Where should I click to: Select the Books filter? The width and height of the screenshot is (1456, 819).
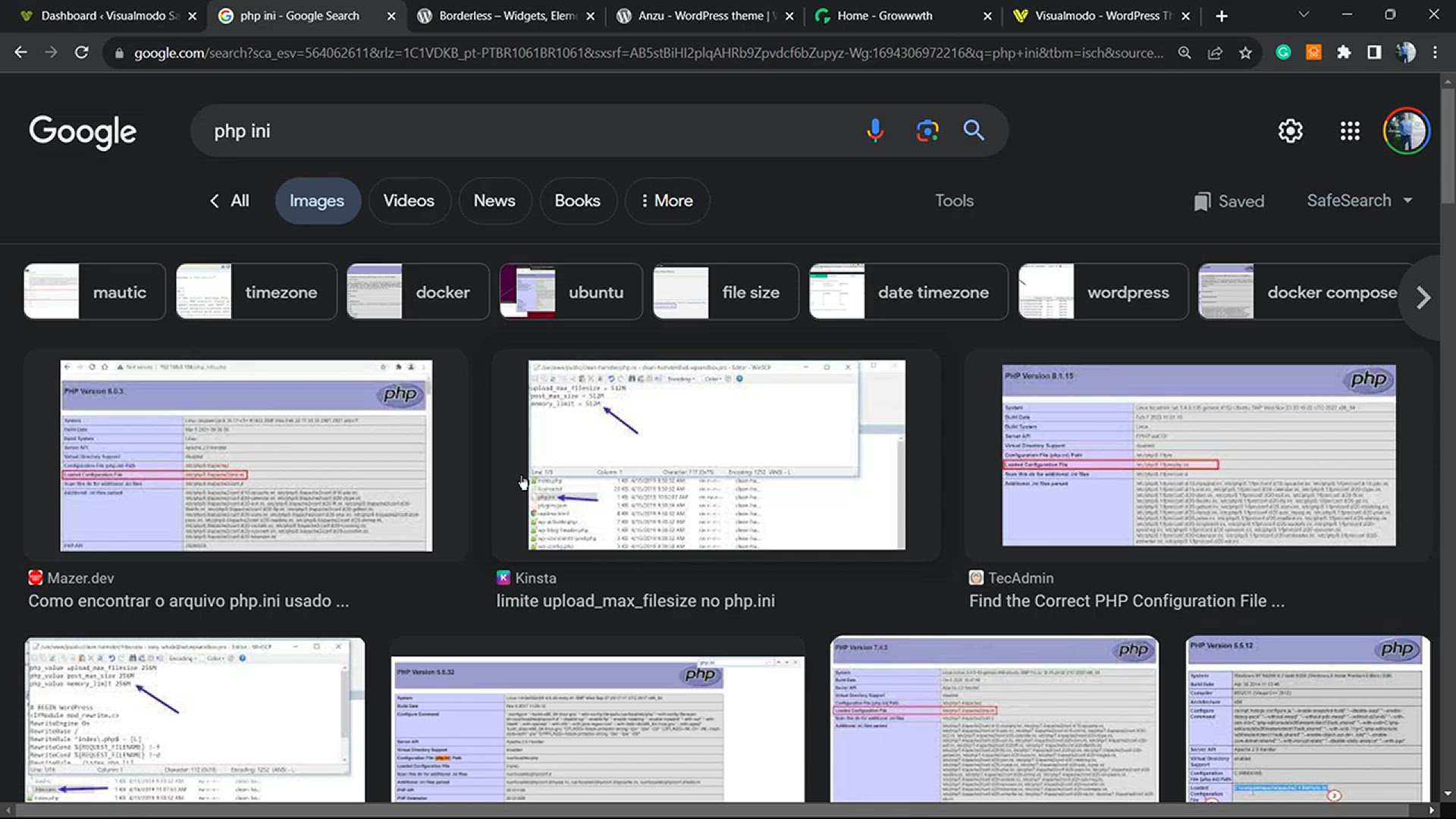577,201
